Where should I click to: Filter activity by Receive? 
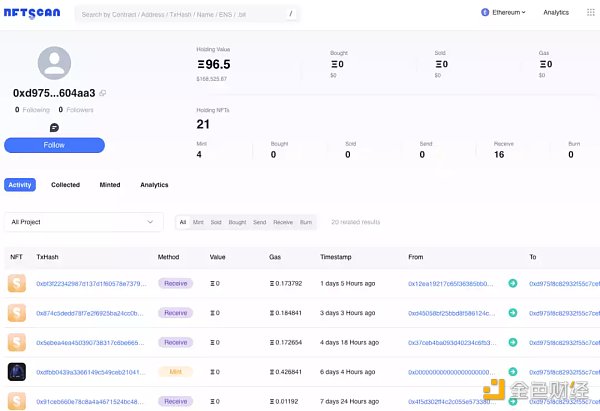(x=283, y=222)
